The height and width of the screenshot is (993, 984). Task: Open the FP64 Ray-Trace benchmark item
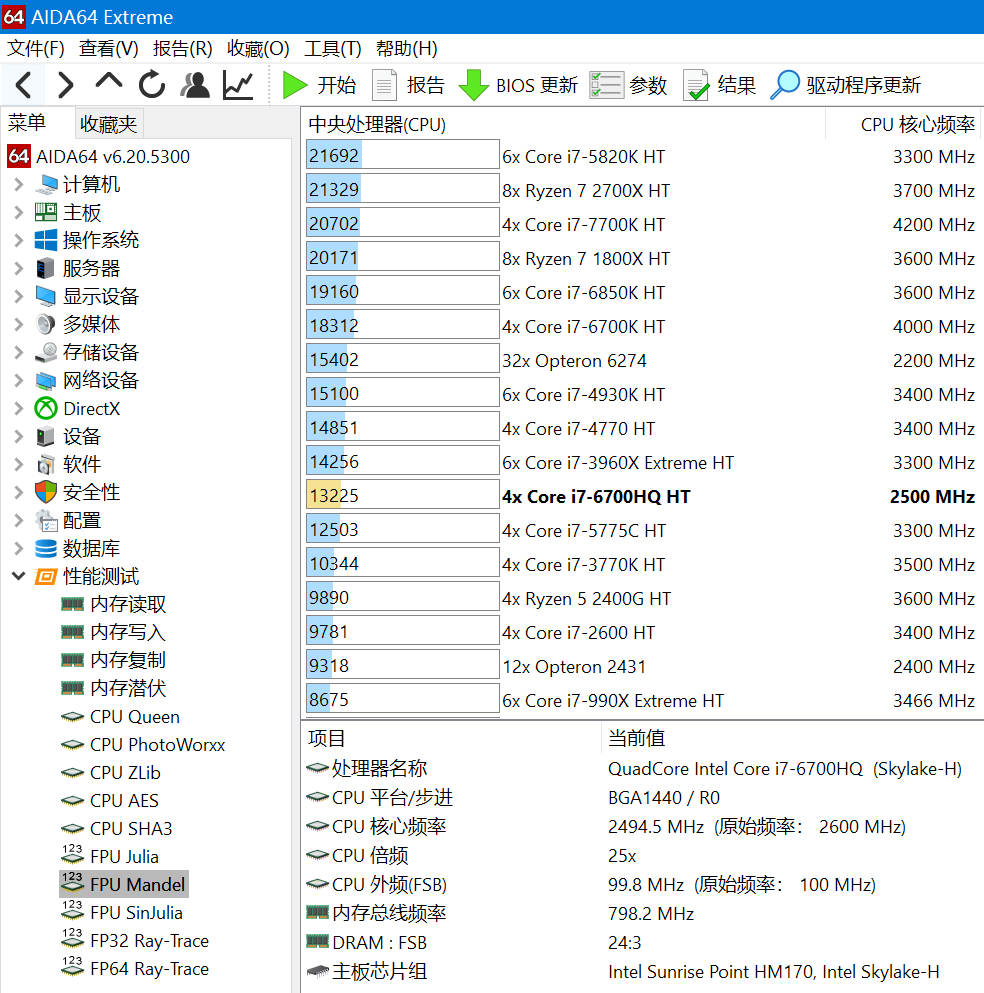coord(136,969)
